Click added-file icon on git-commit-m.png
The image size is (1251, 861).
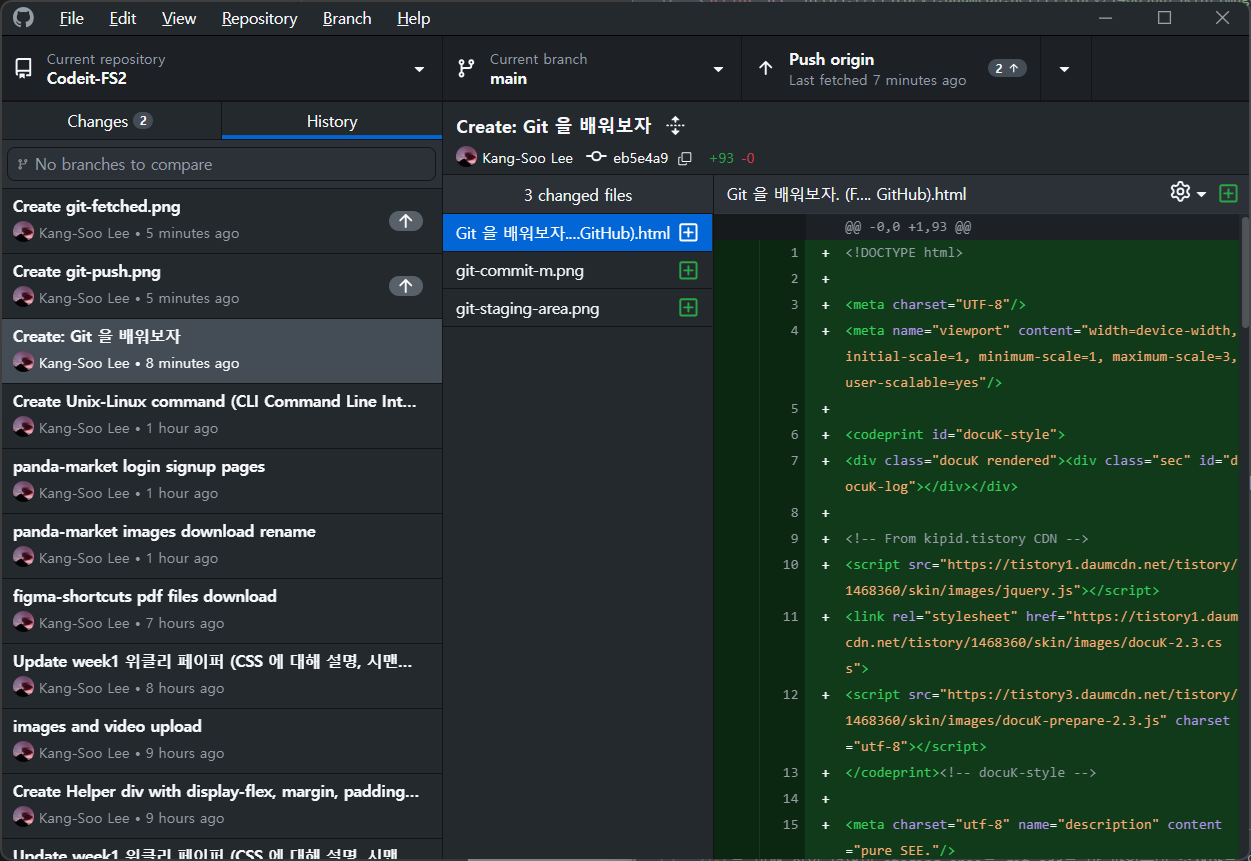[688, 271]
